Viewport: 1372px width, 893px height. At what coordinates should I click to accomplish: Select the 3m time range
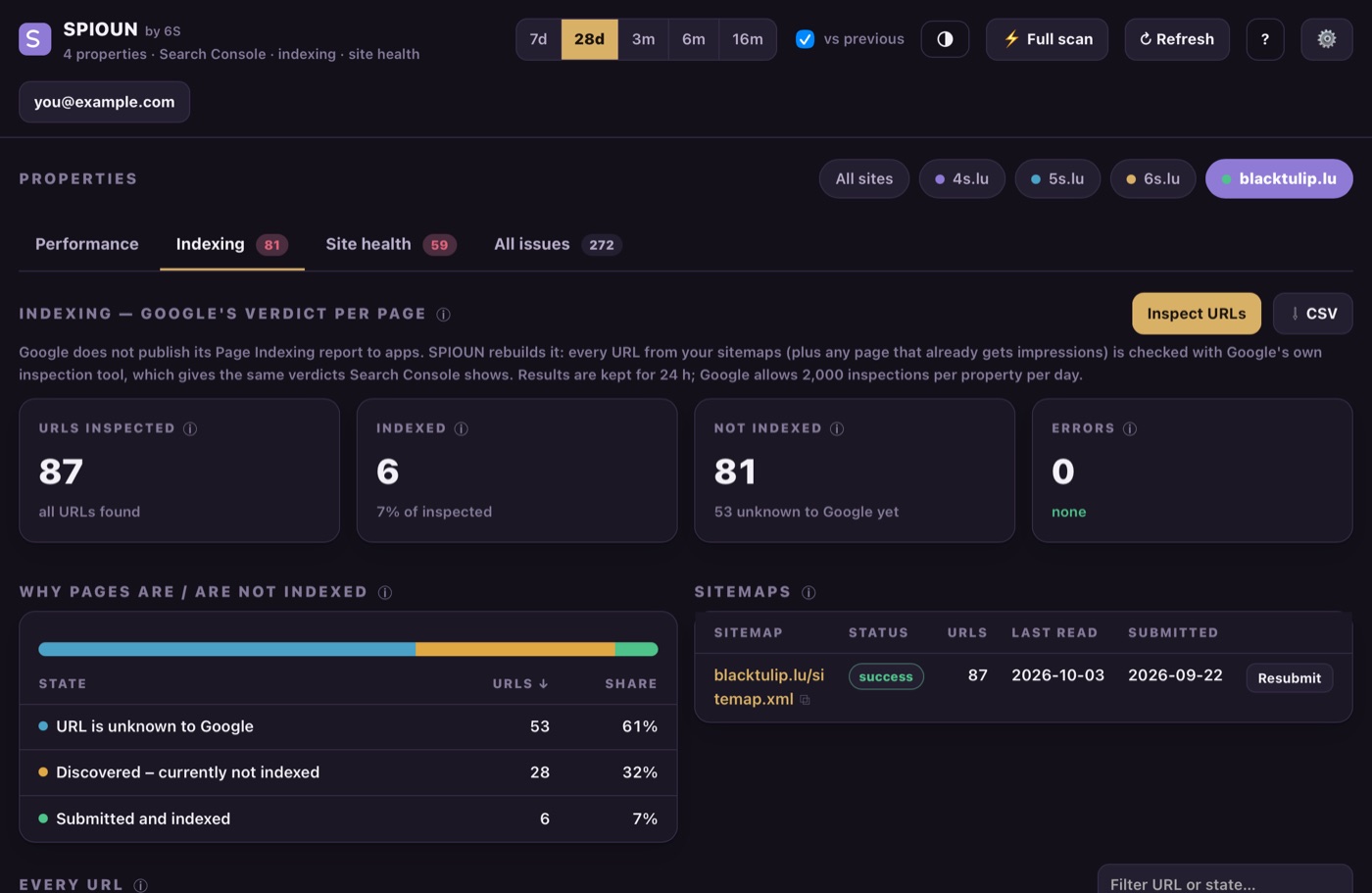pyautogui.click(x=643, y=39)
